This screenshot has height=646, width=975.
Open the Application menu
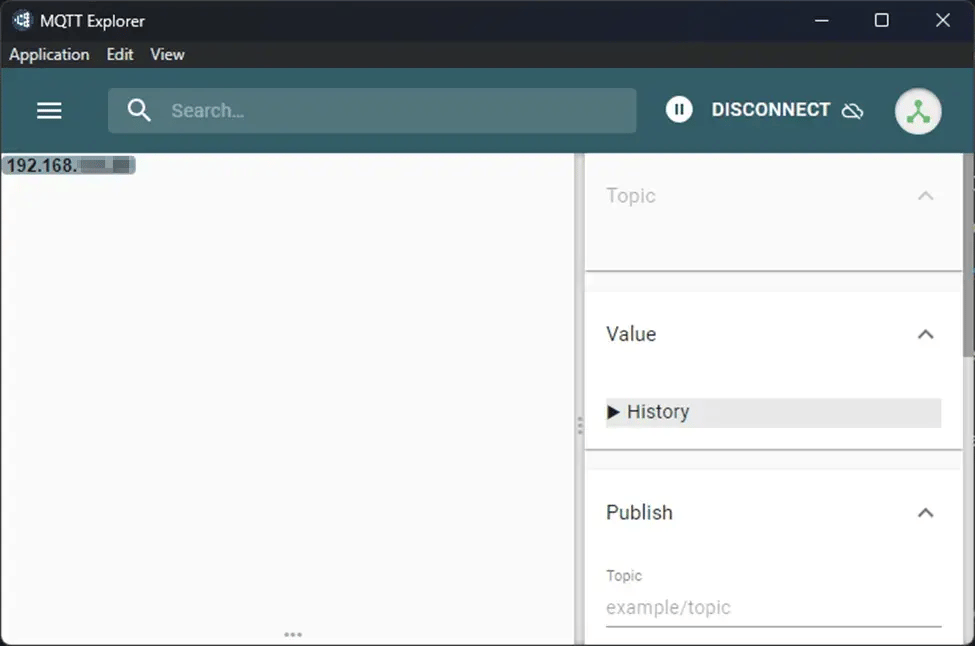48,55
